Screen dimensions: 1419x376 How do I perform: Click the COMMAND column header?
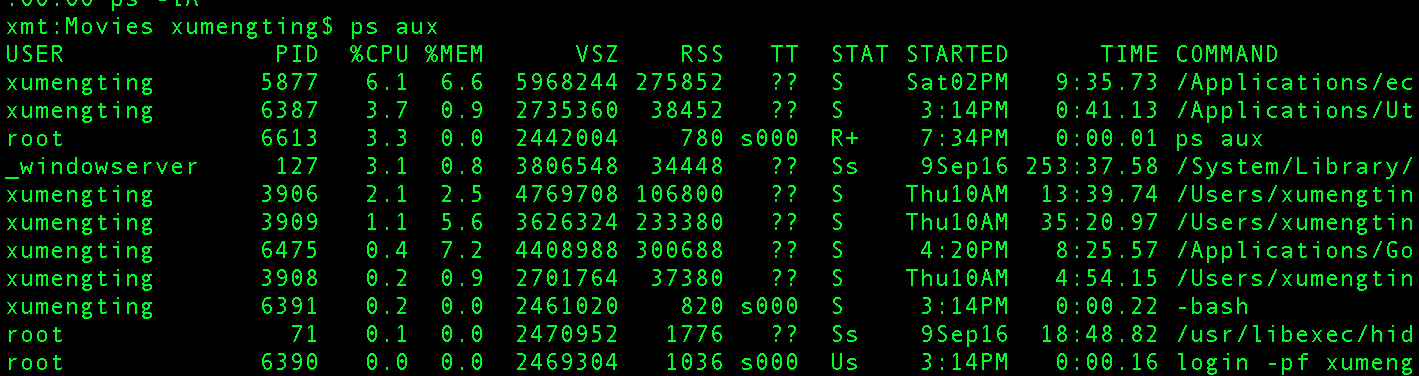click(1227, 54)
